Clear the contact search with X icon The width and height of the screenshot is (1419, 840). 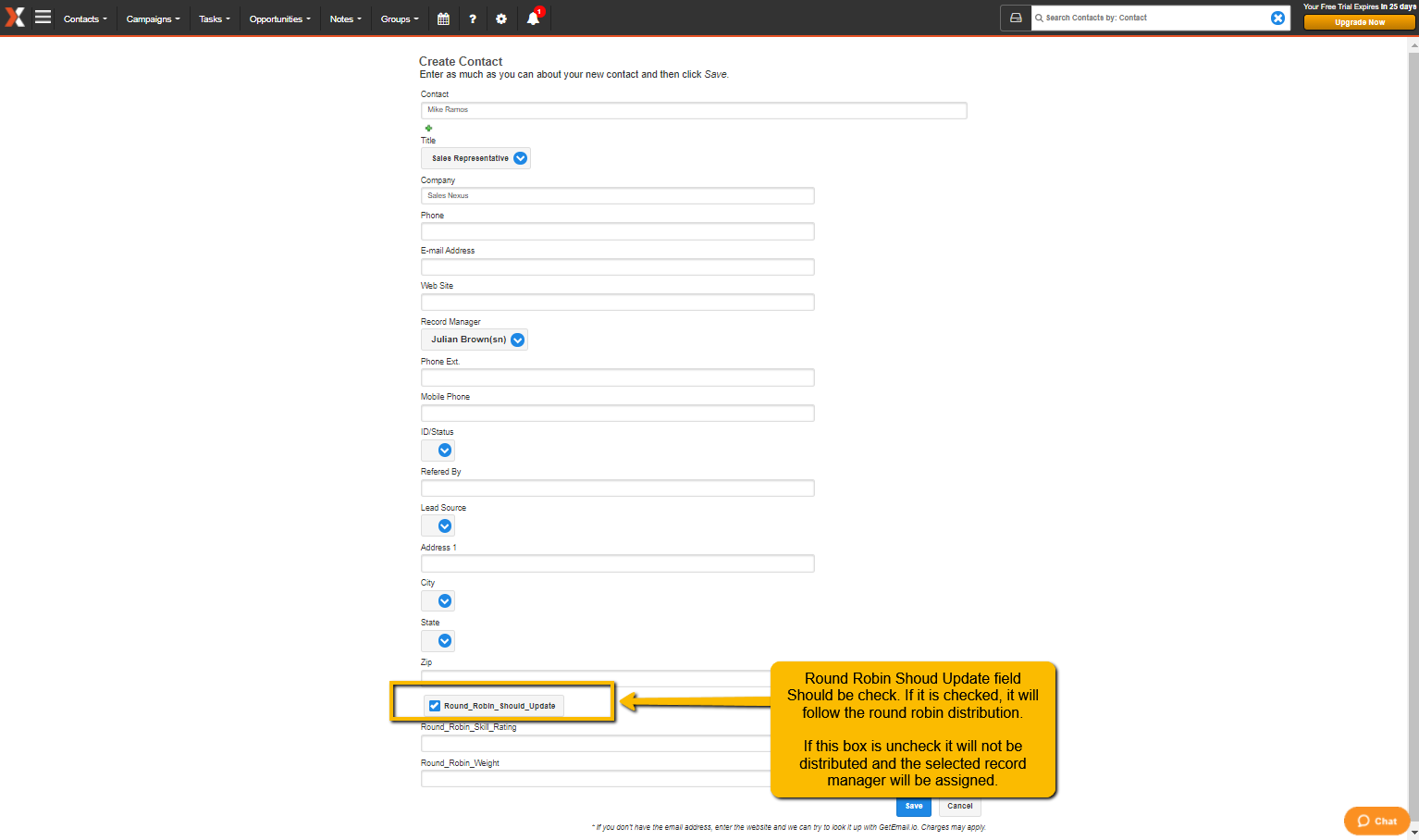(1277, 18)
